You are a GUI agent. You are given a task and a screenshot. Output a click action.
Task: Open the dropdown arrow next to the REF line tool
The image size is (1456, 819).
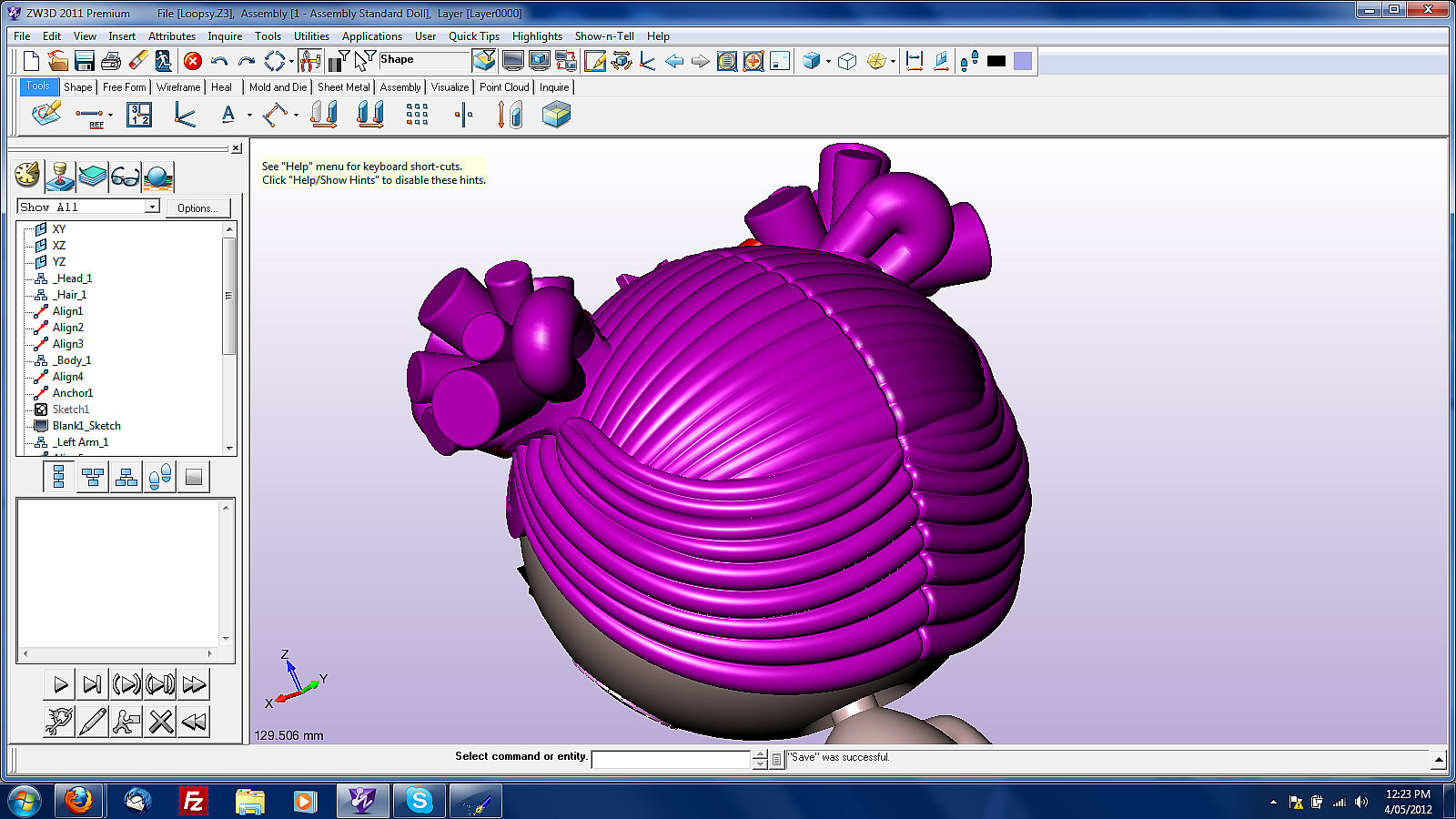(110, 116)
